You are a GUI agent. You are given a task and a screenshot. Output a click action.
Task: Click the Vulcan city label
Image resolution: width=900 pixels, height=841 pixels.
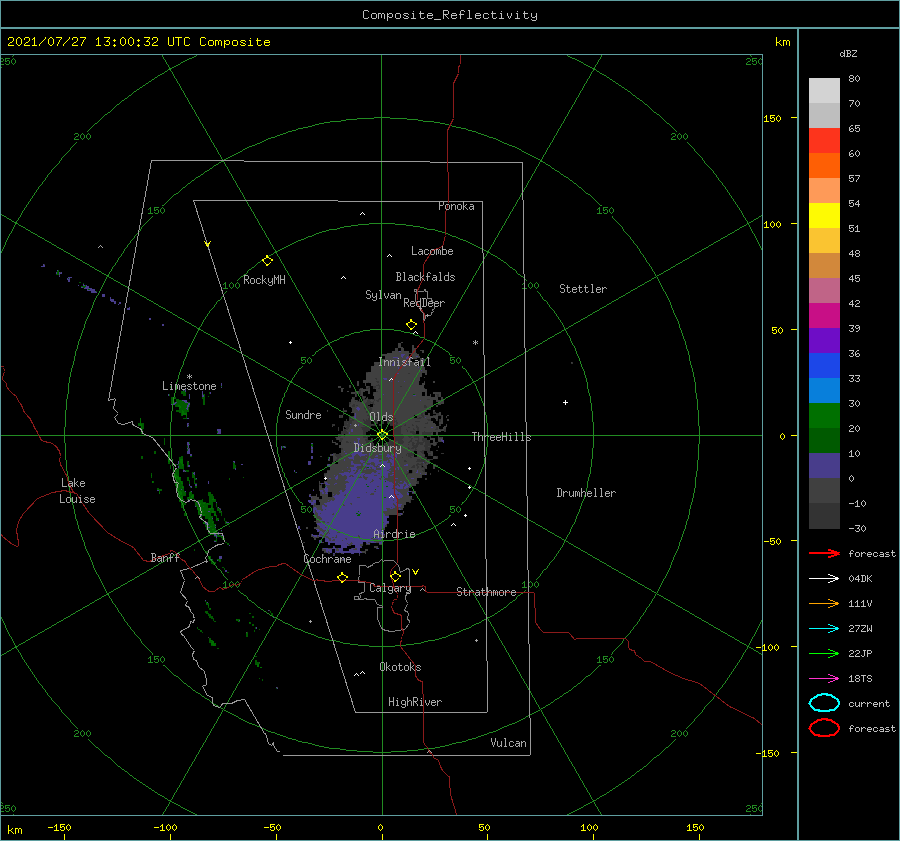(508, 743)
